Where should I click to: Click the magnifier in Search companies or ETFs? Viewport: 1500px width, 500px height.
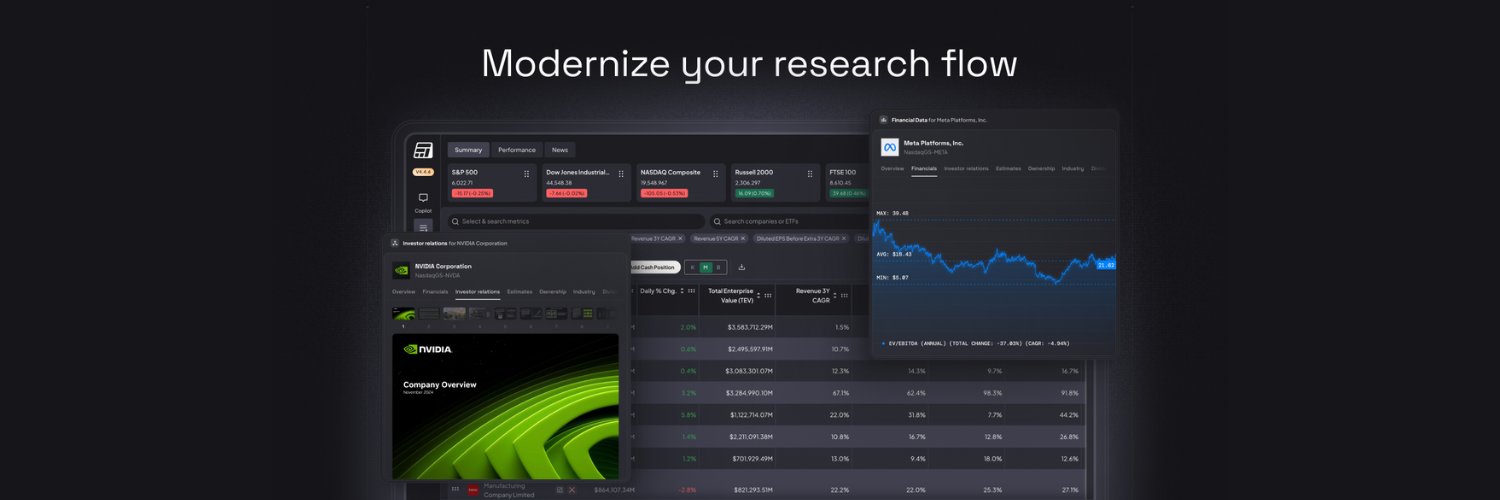click(x=717, y=221)
